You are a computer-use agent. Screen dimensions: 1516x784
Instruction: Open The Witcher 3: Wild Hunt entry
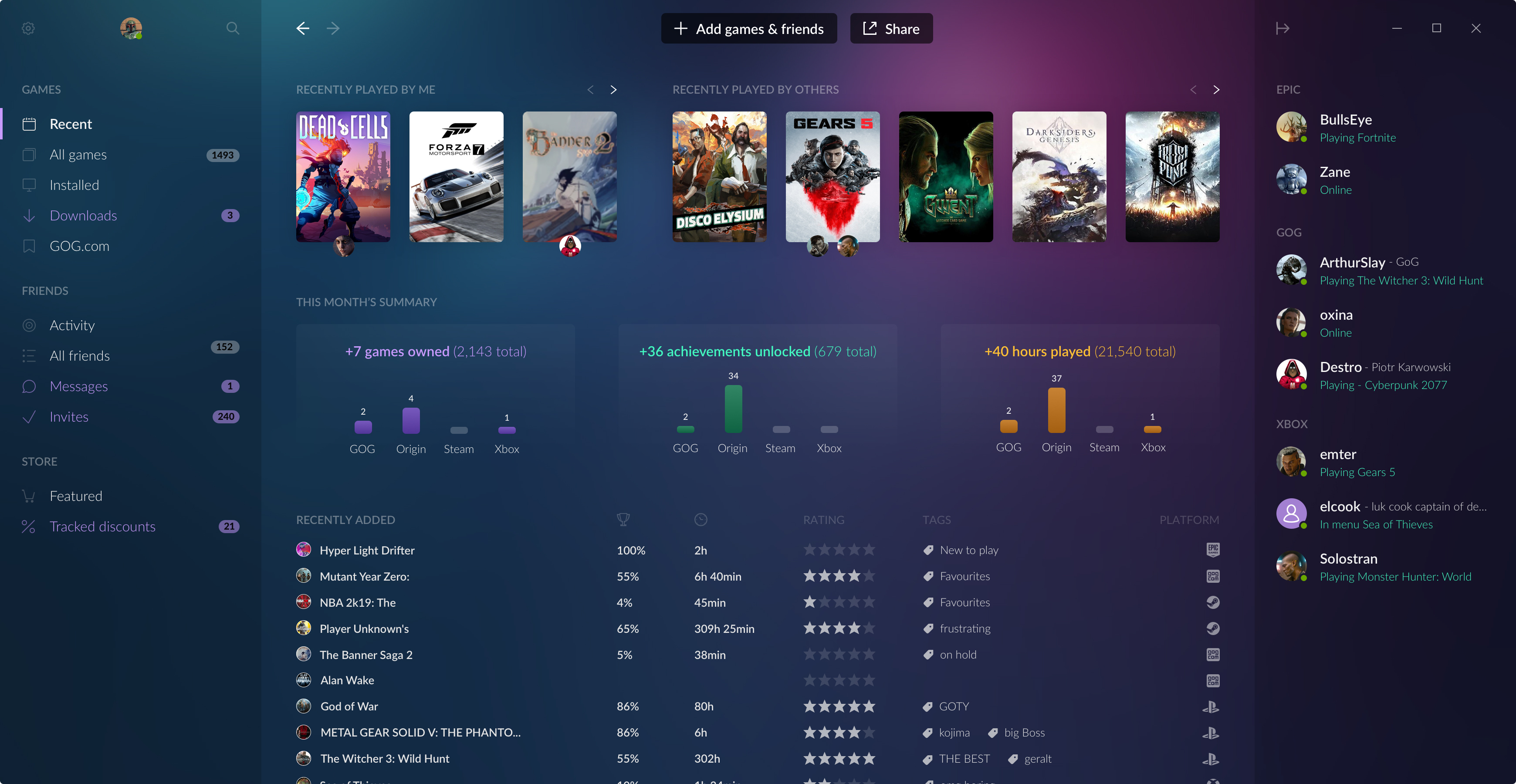click(383, 758)
